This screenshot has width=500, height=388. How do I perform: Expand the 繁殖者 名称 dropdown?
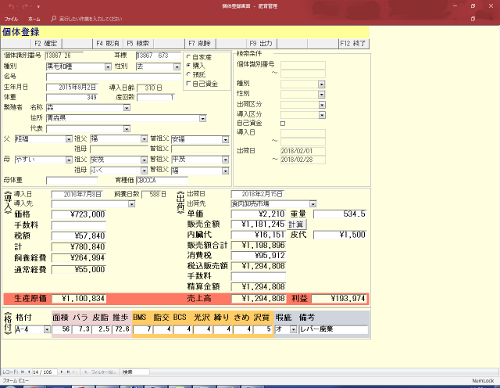(x=127, y=108)
